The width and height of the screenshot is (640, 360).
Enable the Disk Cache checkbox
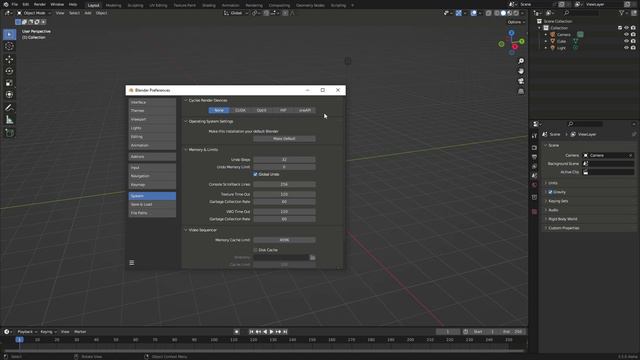(x=256, y=250)
